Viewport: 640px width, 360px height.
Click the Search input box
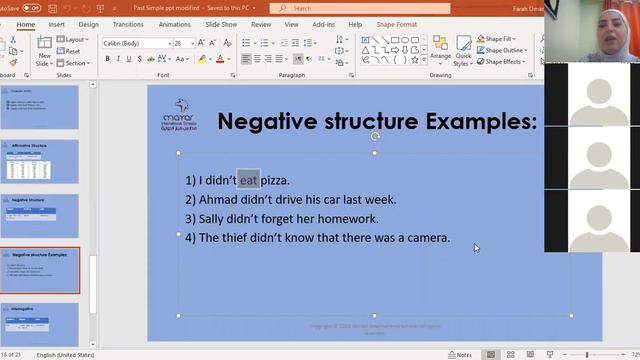coord(360,8)
